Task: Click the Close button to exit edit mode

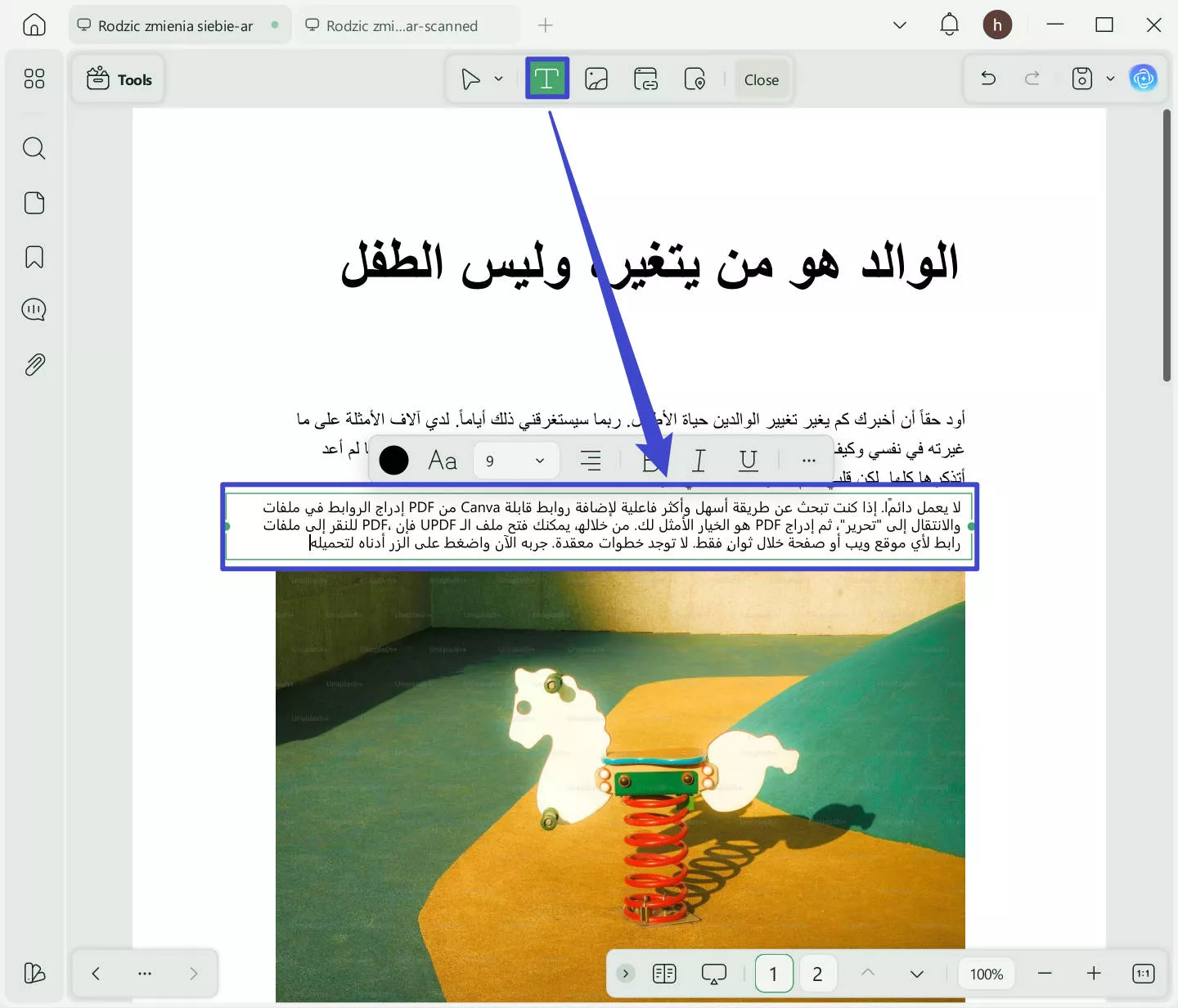Action: (761, 79)
